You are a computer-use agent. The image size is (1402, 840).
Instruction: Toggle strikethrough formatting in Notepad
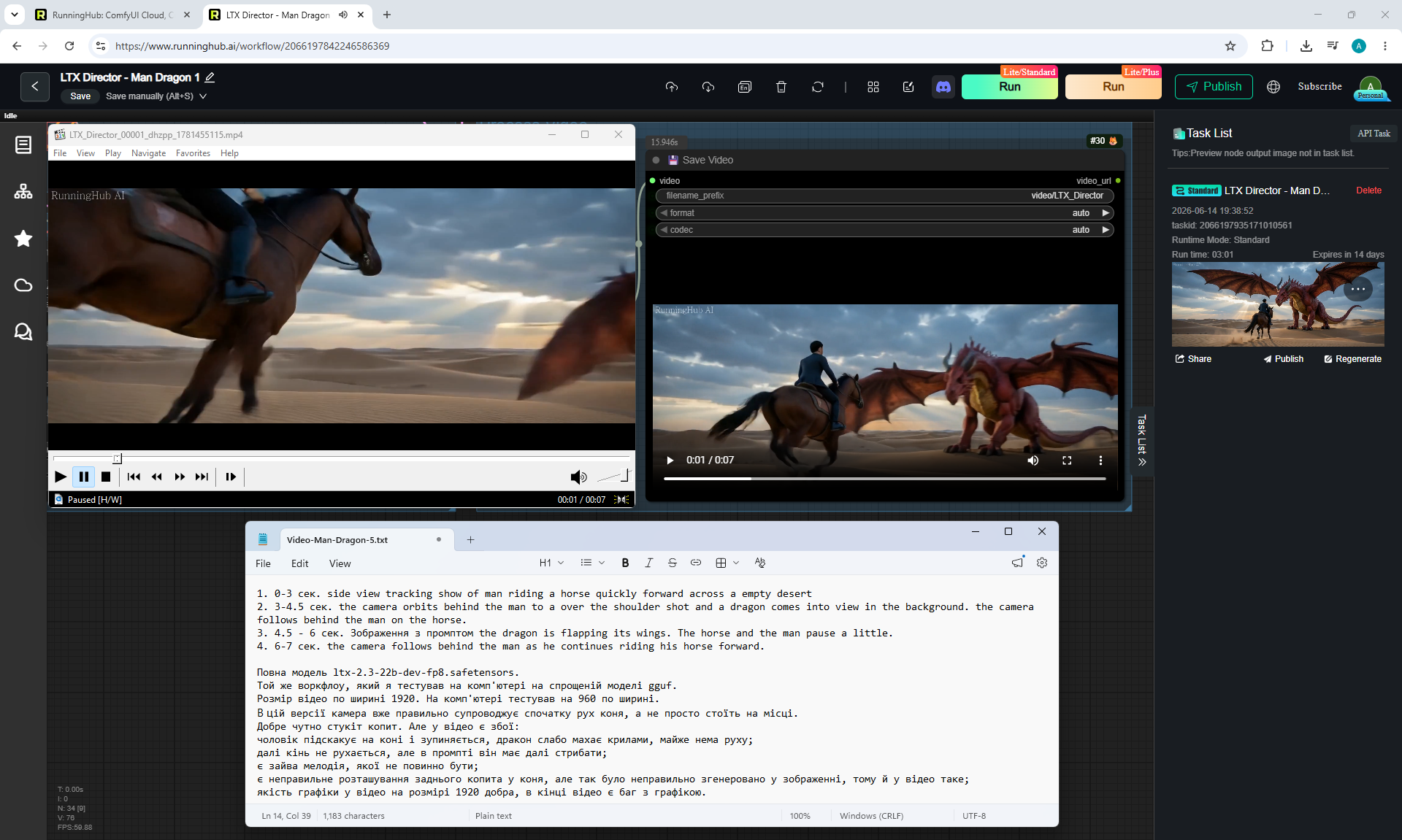tap(673, 563)
